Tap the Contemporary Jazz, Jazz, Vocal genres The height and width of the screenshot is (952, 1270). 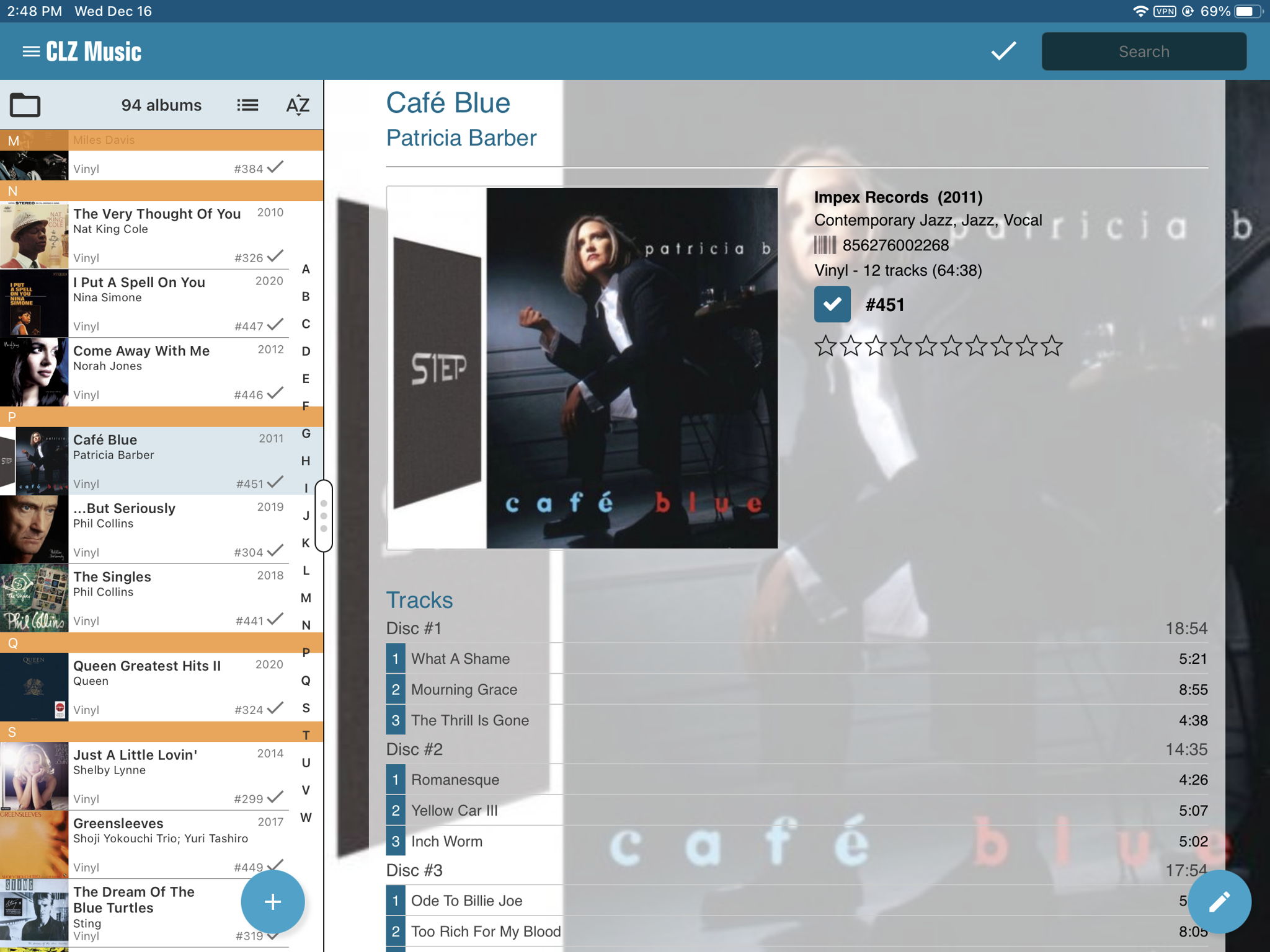point(928,220)
